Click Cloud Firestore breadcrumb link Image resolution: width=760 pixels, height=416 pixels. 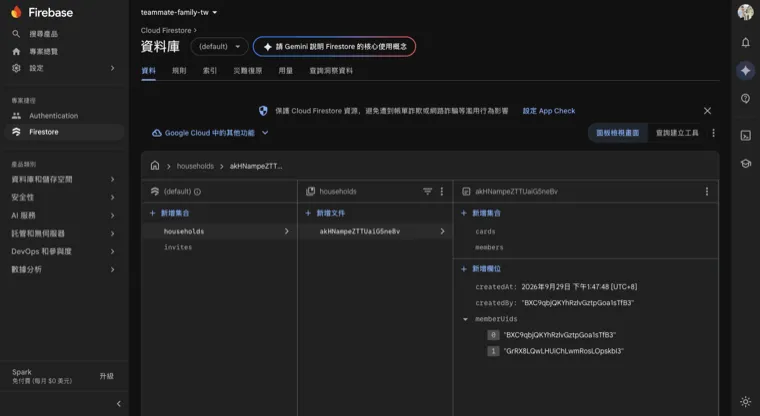(166, 30)
